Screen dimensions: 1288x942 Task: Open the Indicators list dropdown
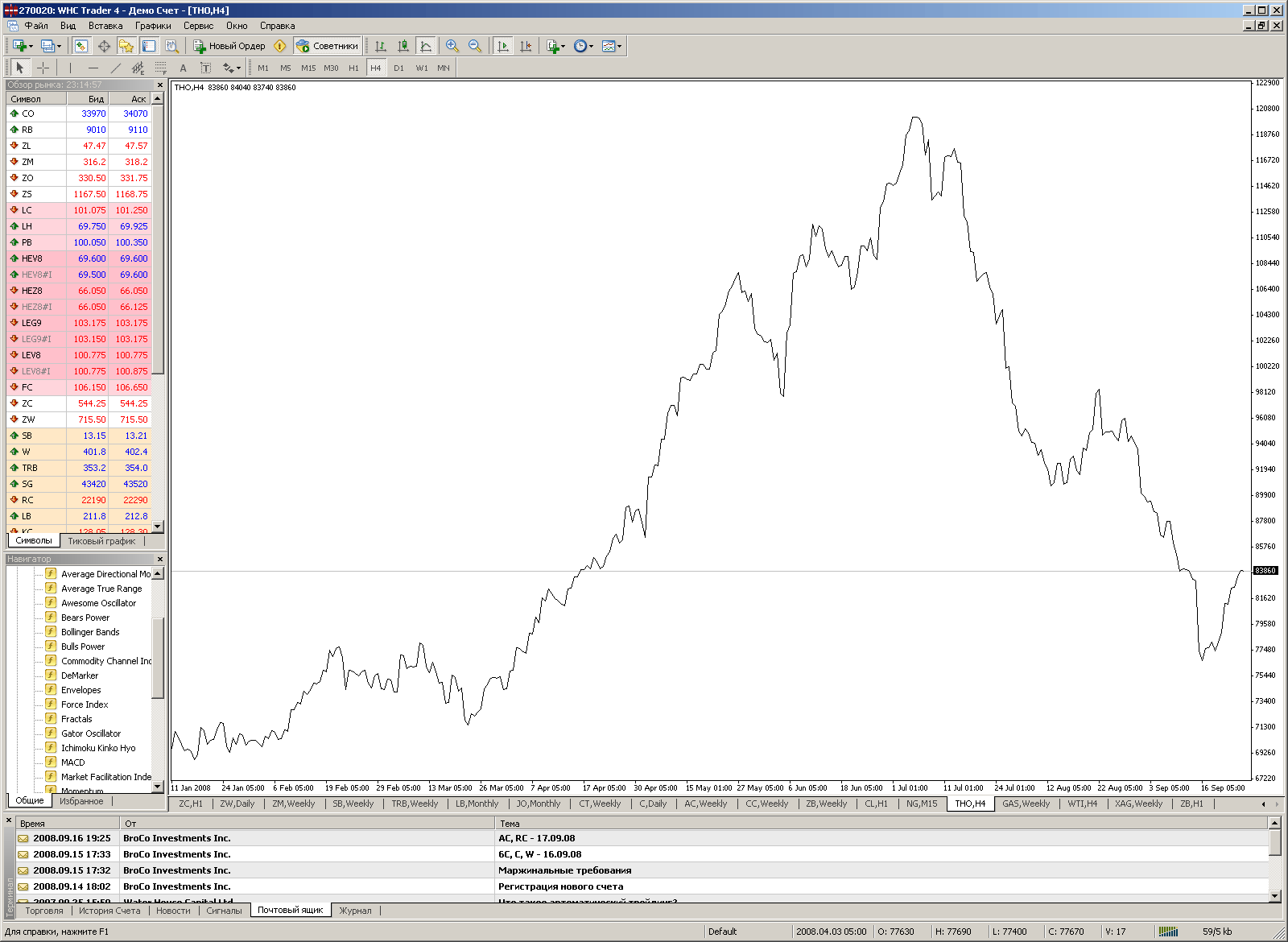pos(556,46)
